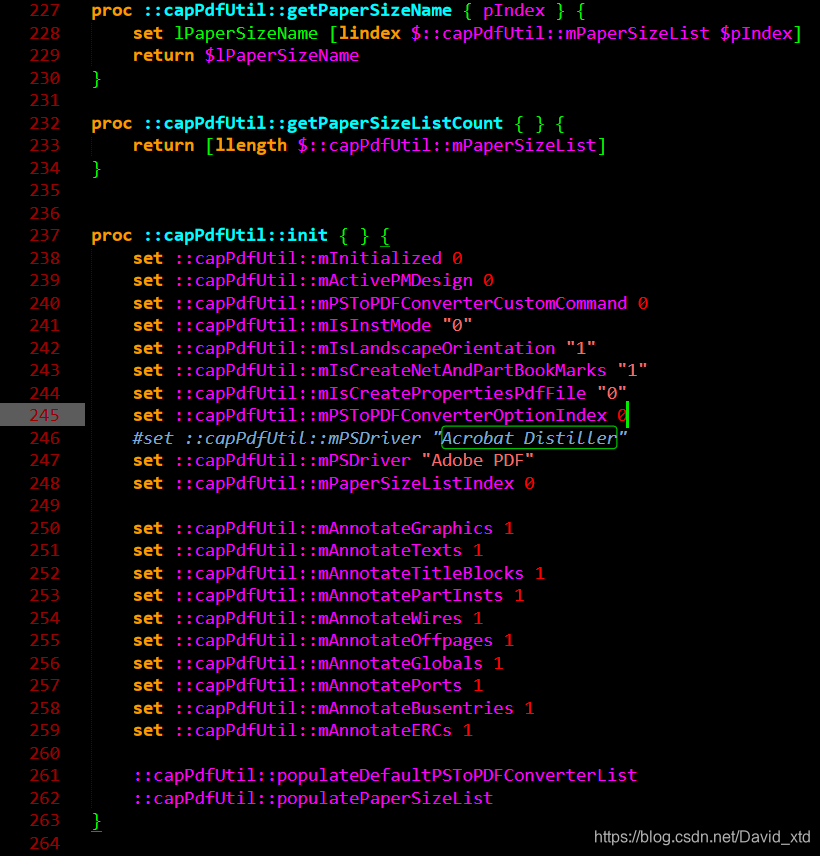The width and height of the screenshot is (820, 856).
Task: Click line number 227 in the gutter
Action: tap(44, 10)
